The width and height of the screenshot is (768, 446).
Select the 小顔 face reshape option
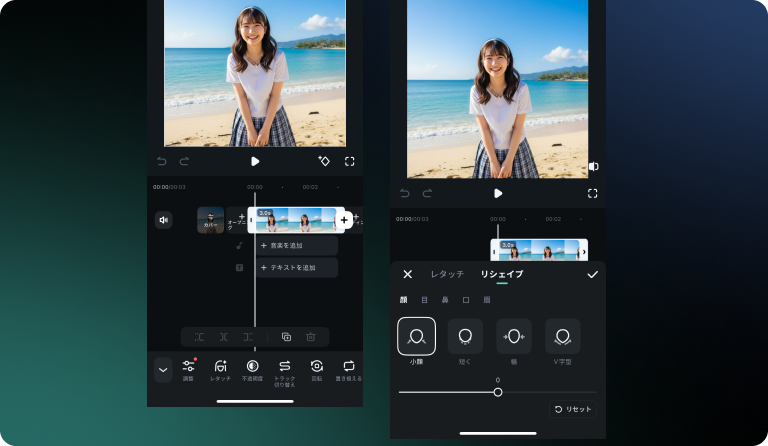click(x=416, y=337)
